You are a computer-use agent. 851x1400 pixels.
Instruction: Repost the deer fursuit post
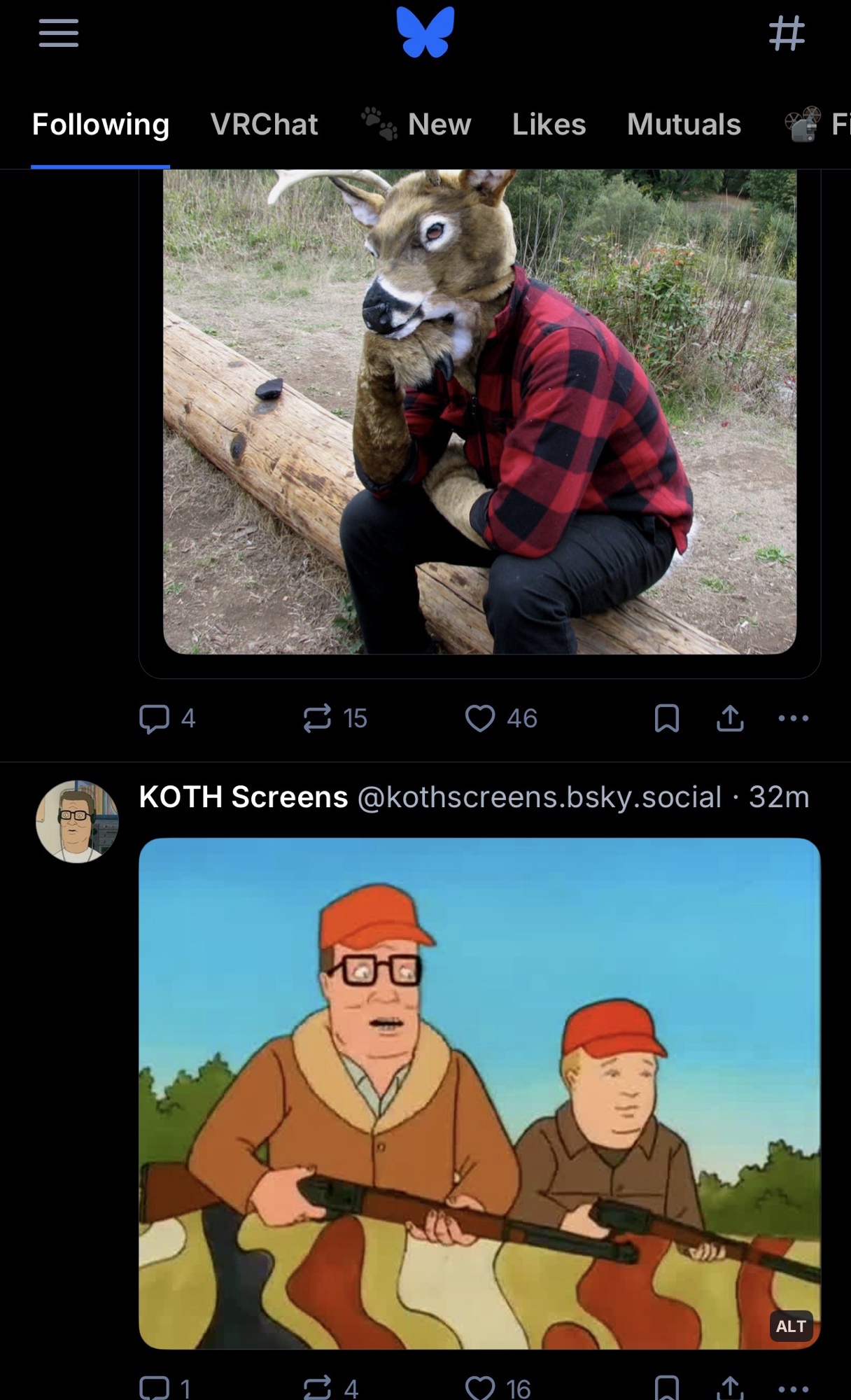coord(317,718)
